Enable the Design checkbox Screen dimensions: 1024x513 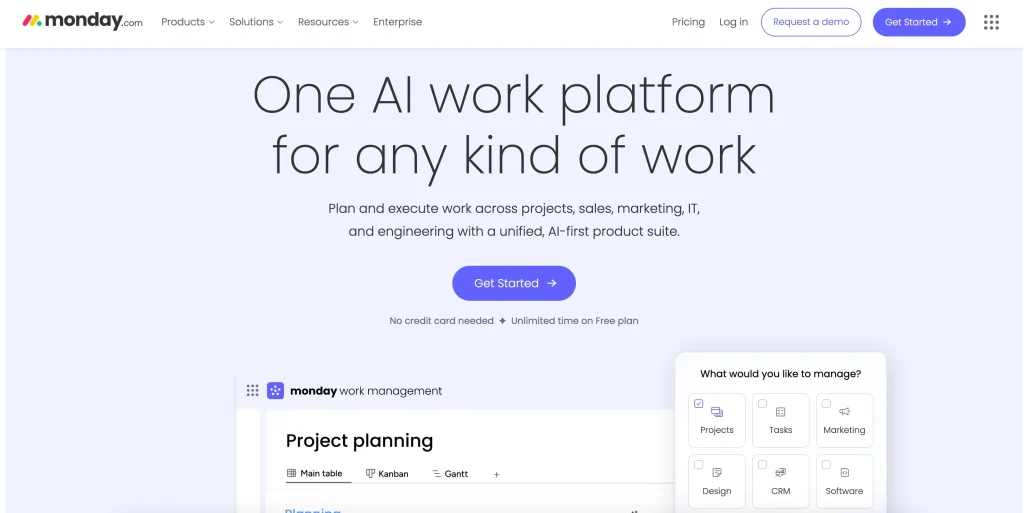(x=698, y=465)
